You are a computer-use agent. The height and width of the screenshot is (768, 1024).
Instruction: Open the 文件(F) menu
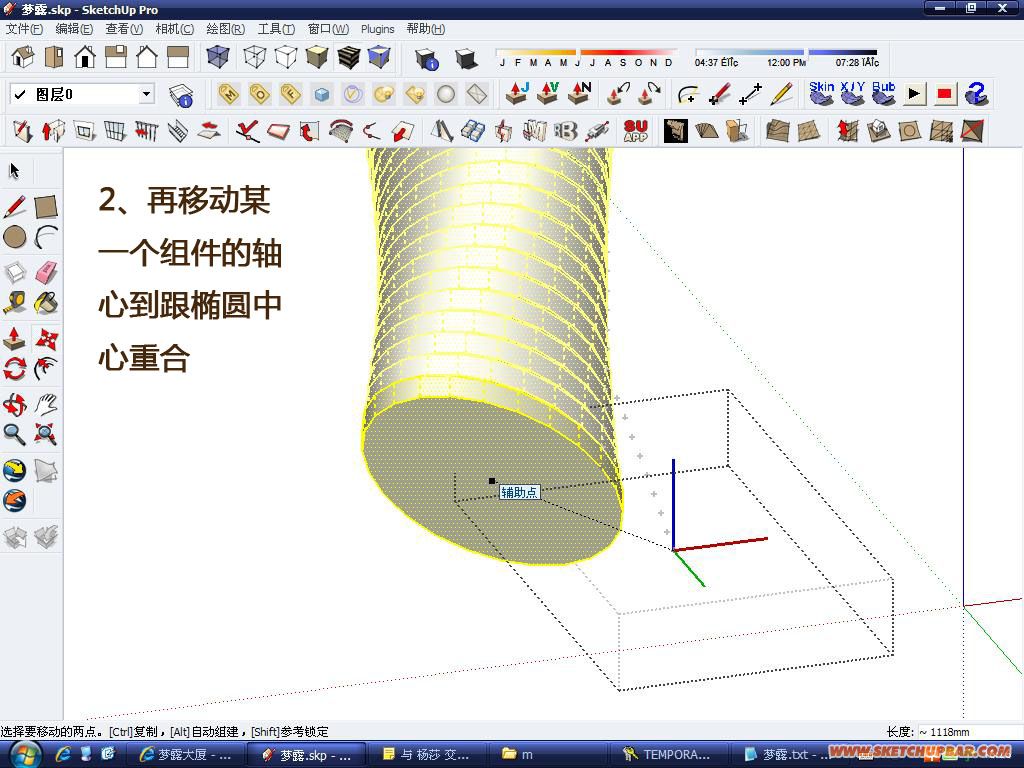(24, 29)
